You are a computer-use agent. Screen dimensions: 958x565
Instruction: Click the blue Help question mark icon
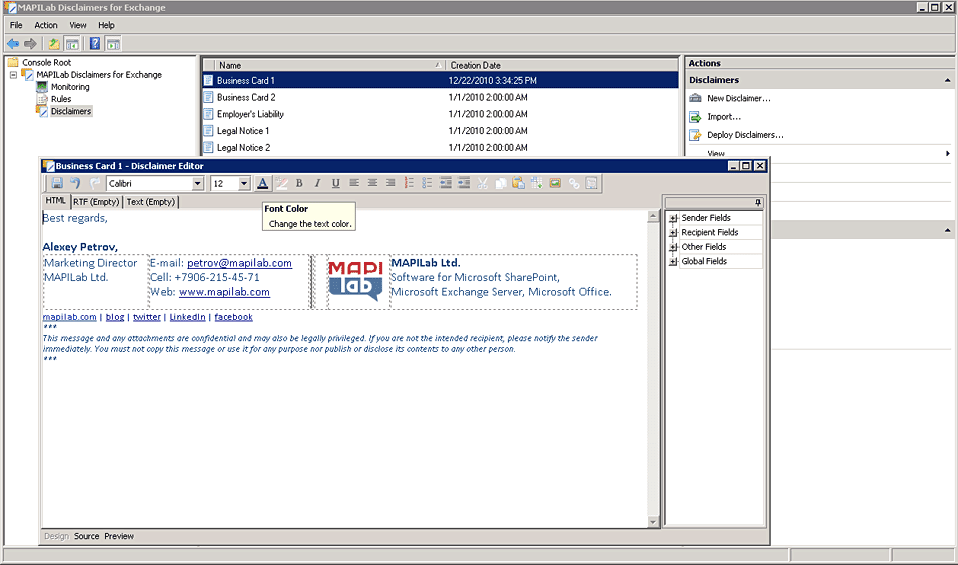click(95, 44)
